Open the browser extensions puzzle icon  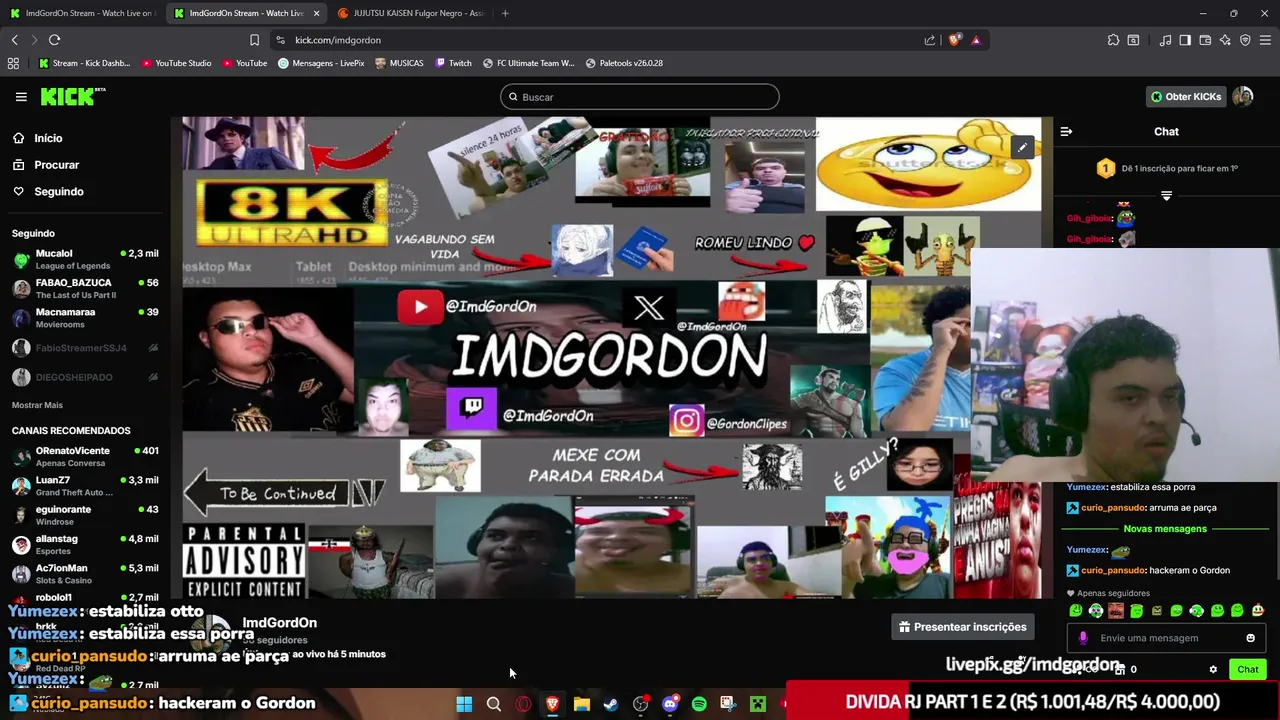[x=1113, y=40]
